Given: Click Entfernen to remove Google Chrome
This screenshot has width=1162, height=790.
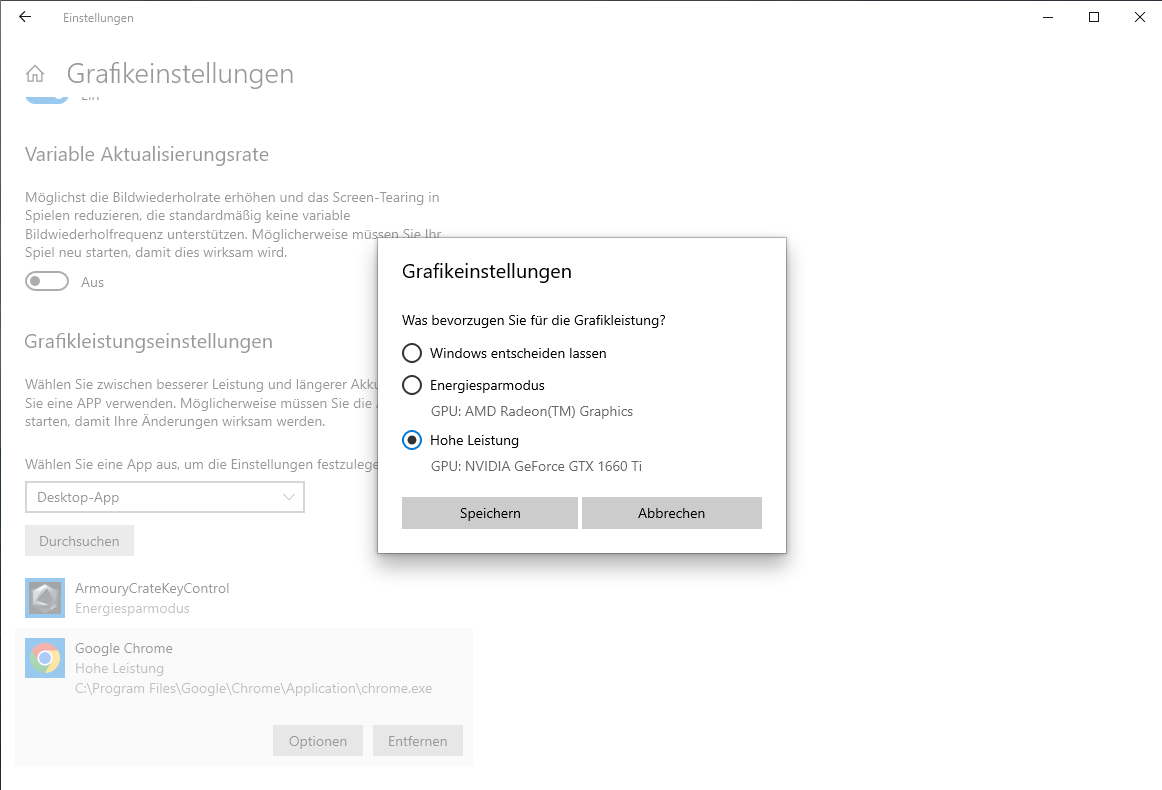Looking at the screenshot, I should pos(418,741).
